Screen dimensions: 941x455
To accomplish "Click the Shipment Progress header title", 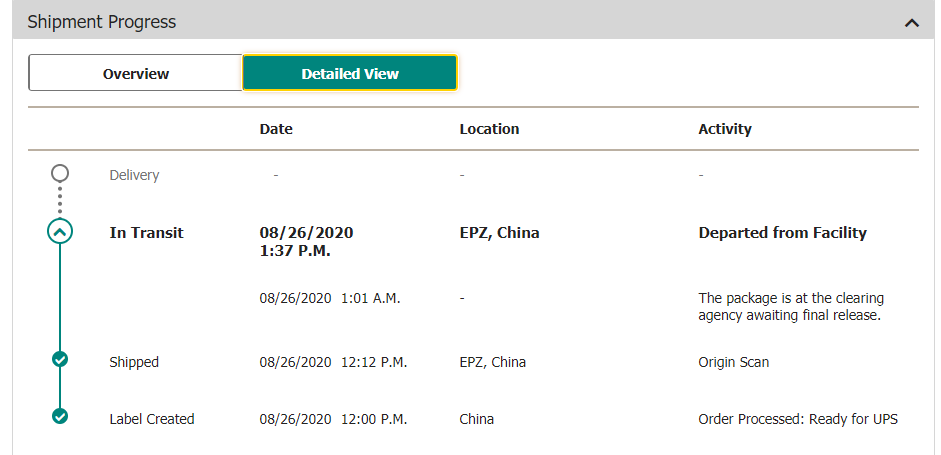I will tap(102, 21).
